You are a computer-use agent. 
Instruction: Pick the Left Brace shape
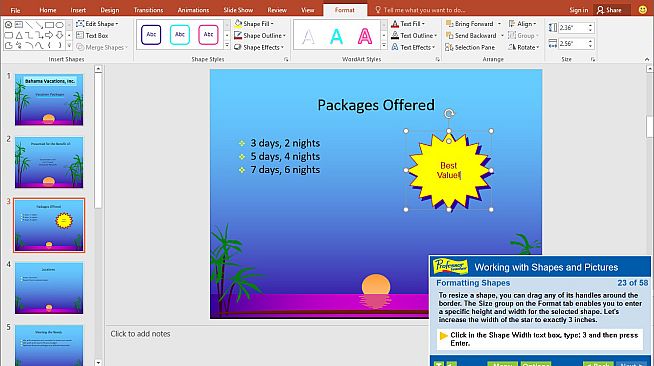(49, 45)
